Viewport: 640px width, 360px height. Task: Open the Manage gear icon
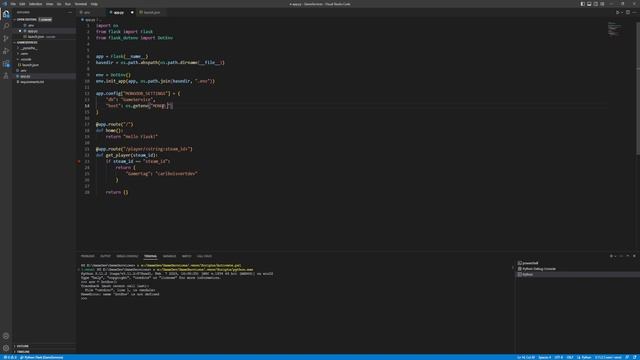coord(6,348)
